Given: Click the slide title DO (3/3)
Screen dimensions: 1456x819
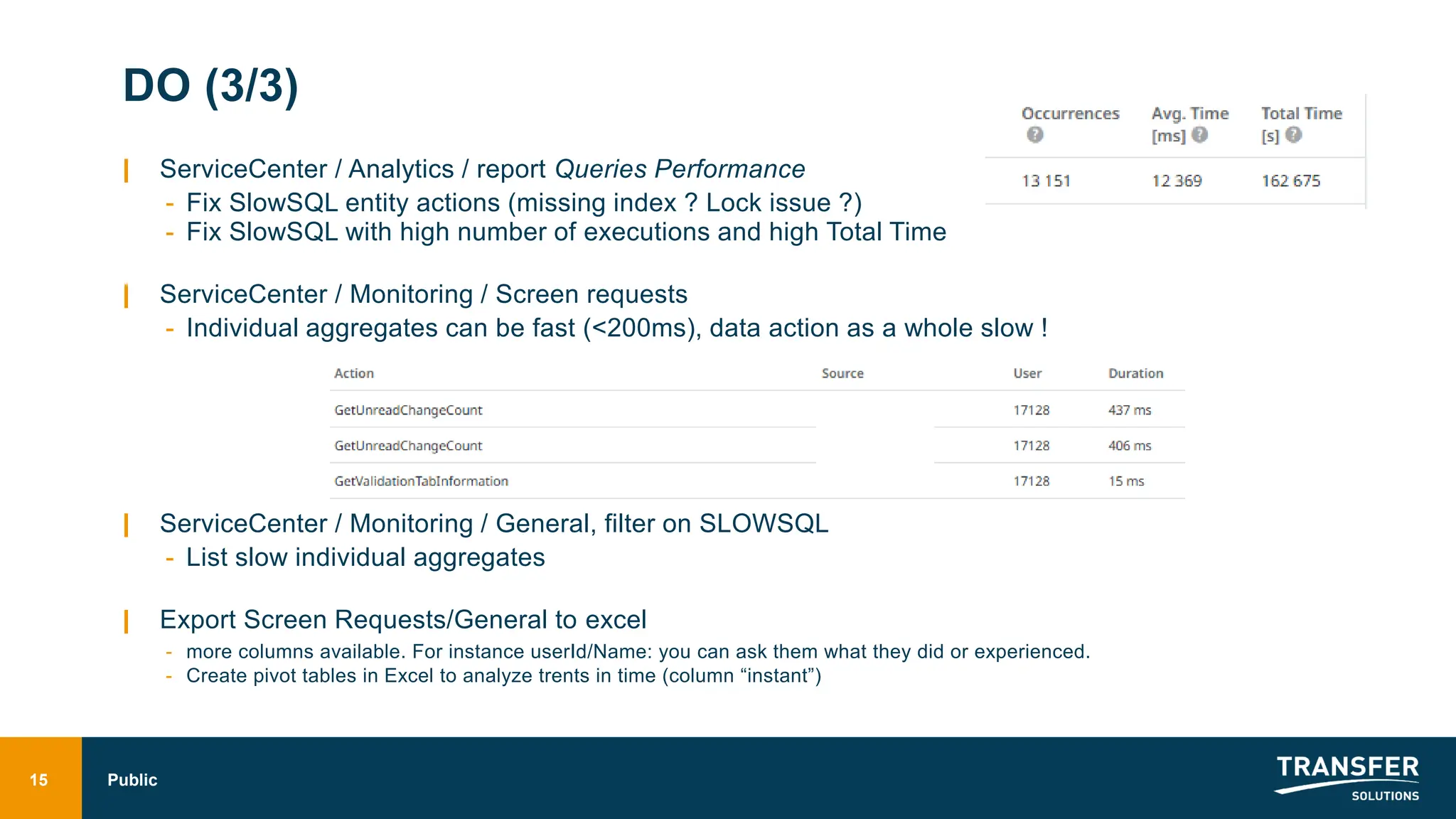Looking at the screenshot, I should coord(210,86).
